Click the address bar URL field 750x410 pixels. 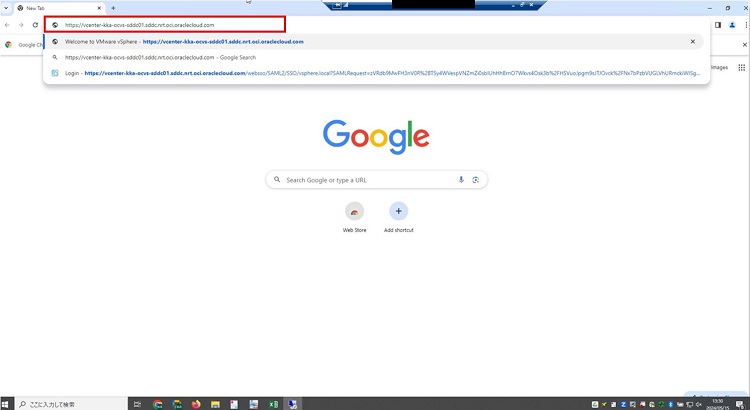click(x=165, y=25)
